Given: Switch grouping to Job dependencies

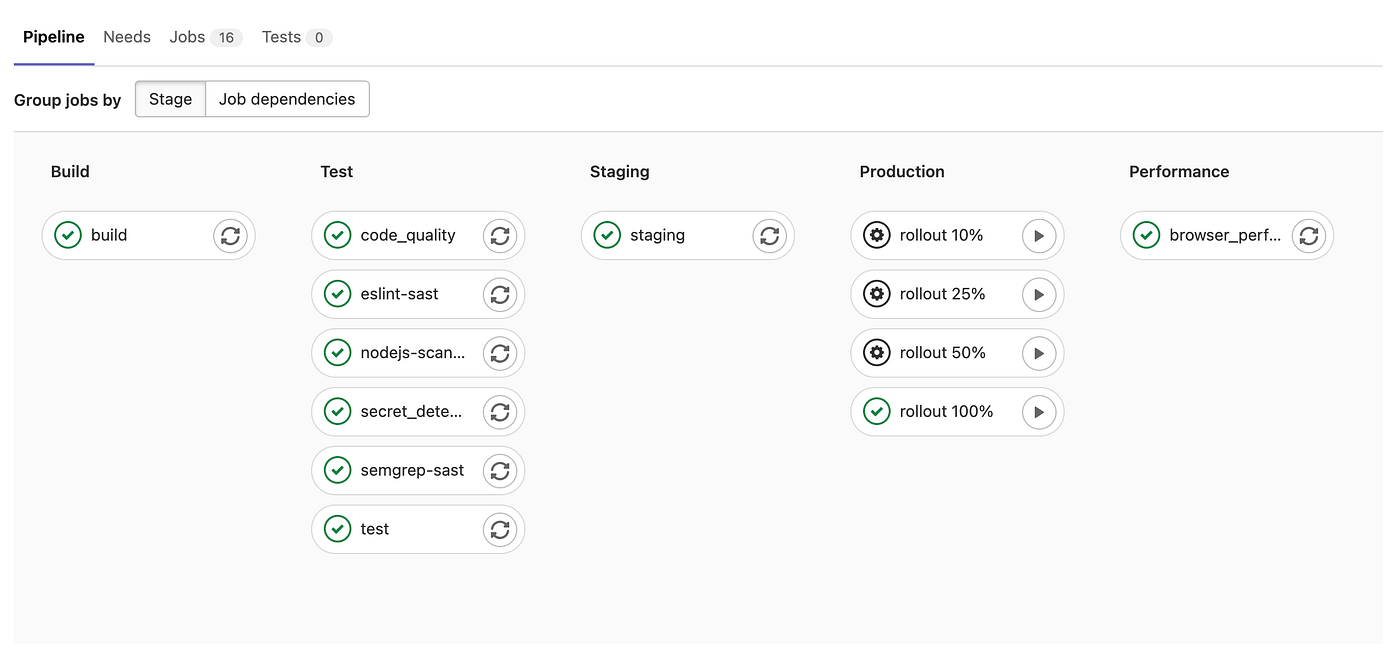Looking at the screenshot, I should 287,99.
